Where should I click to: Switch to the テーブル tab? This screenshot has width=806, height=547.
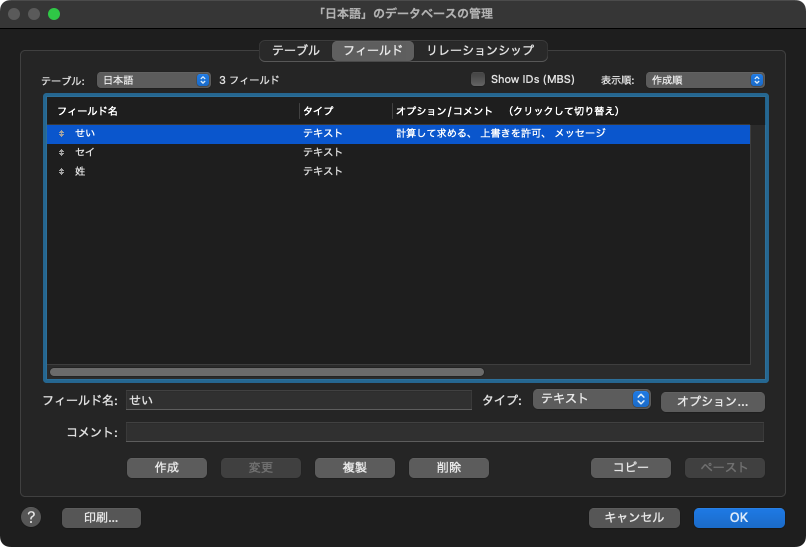pyautogui.click(x=296, y=51)
